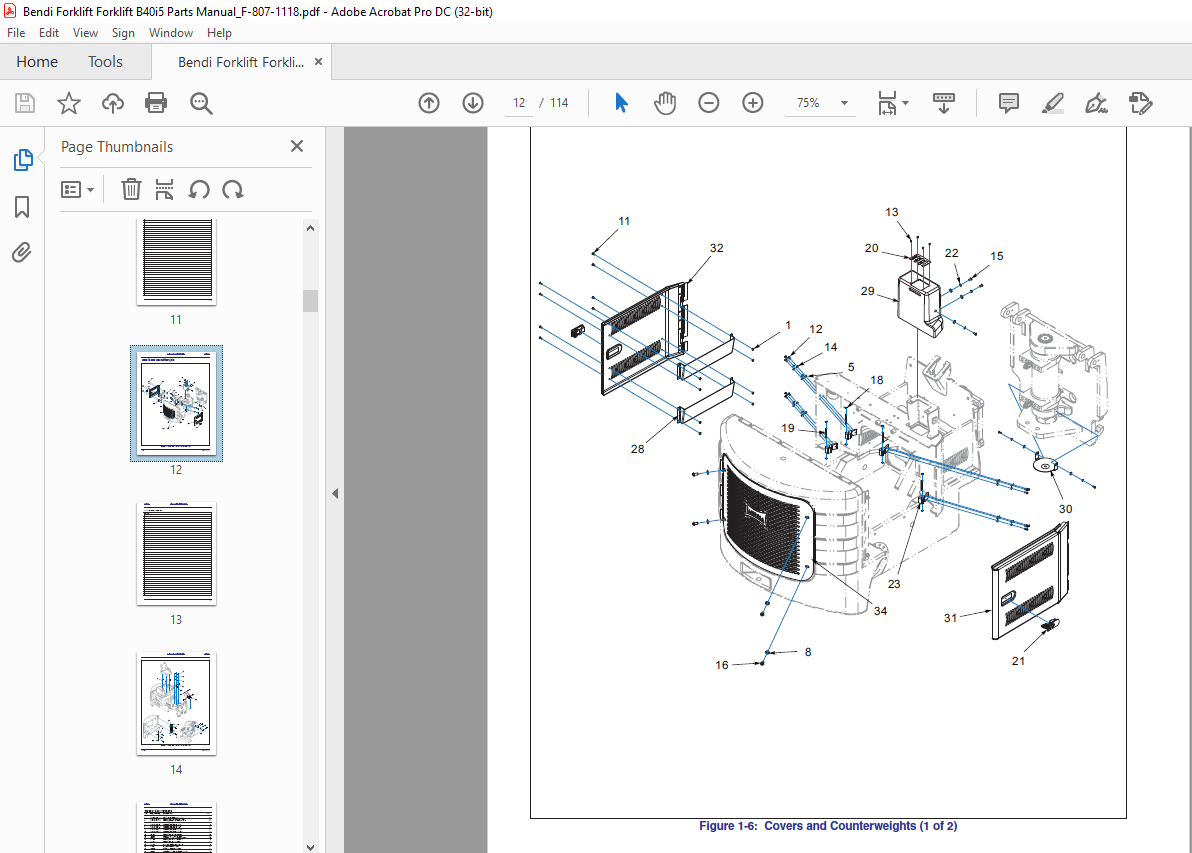1192x853 pixels.
Task: Zoom in with plus button
Action: [753, 103]
